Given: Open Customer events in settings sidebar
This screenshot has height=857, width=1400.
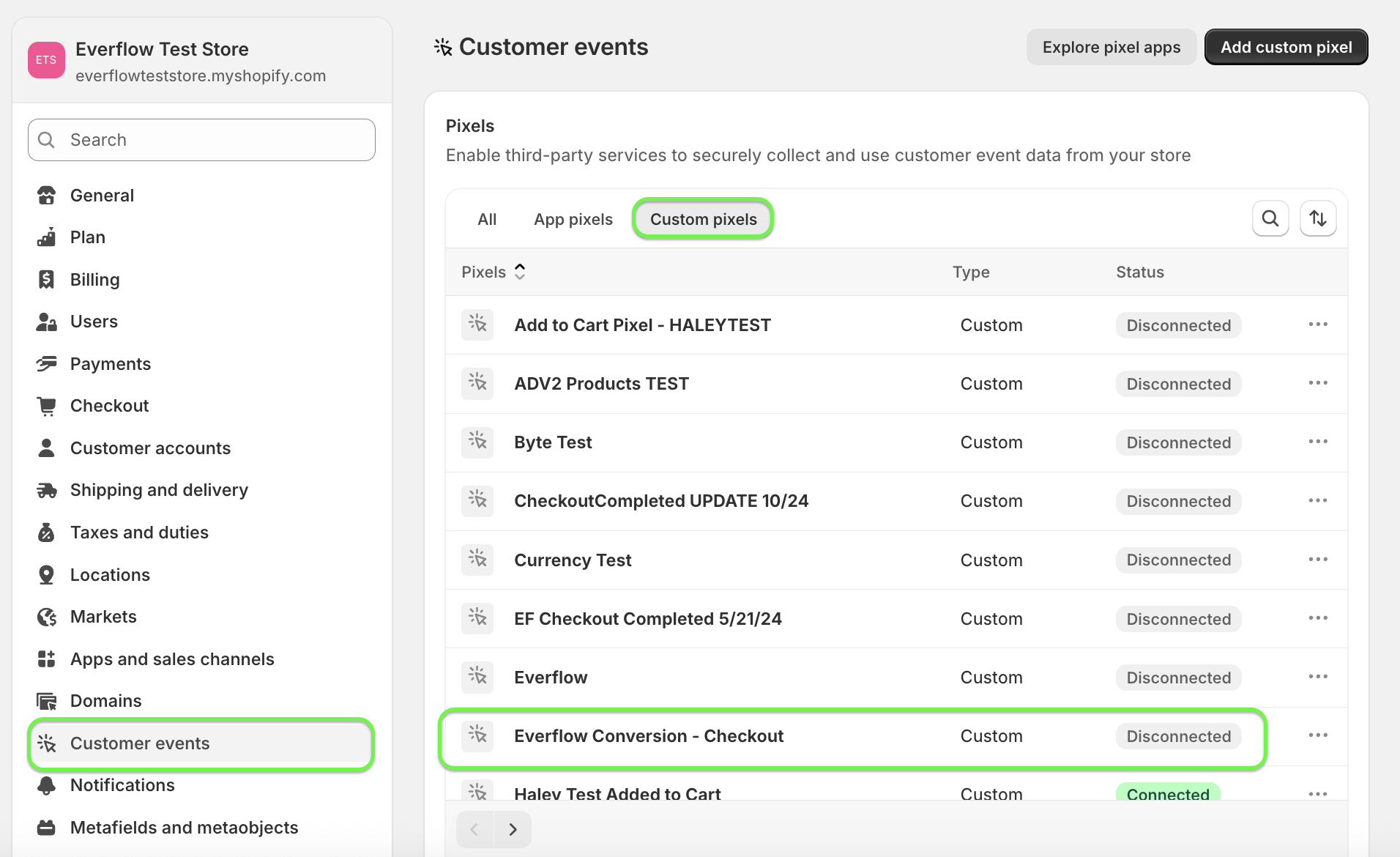Looking at the screenshot, I should pyautogui.click(x=201, y=743).
